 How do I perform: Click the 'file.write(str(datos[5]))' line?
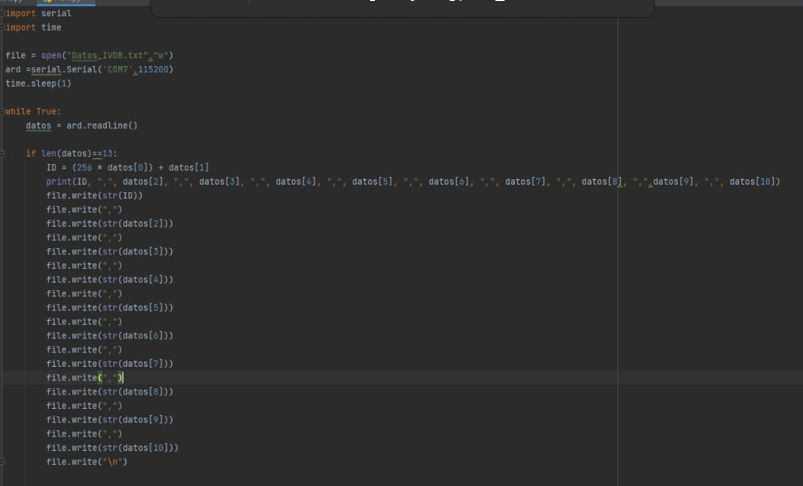tap(110, 308)
